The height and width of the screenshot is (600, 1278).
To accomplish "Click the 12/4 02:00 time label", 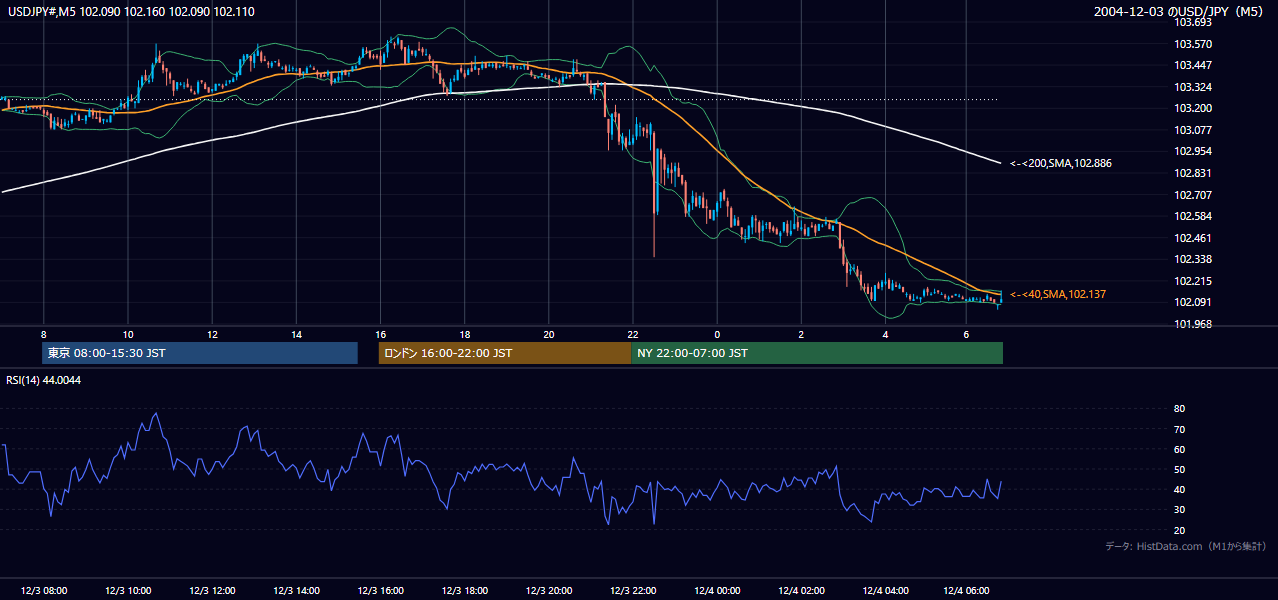I will coord(801,591).
